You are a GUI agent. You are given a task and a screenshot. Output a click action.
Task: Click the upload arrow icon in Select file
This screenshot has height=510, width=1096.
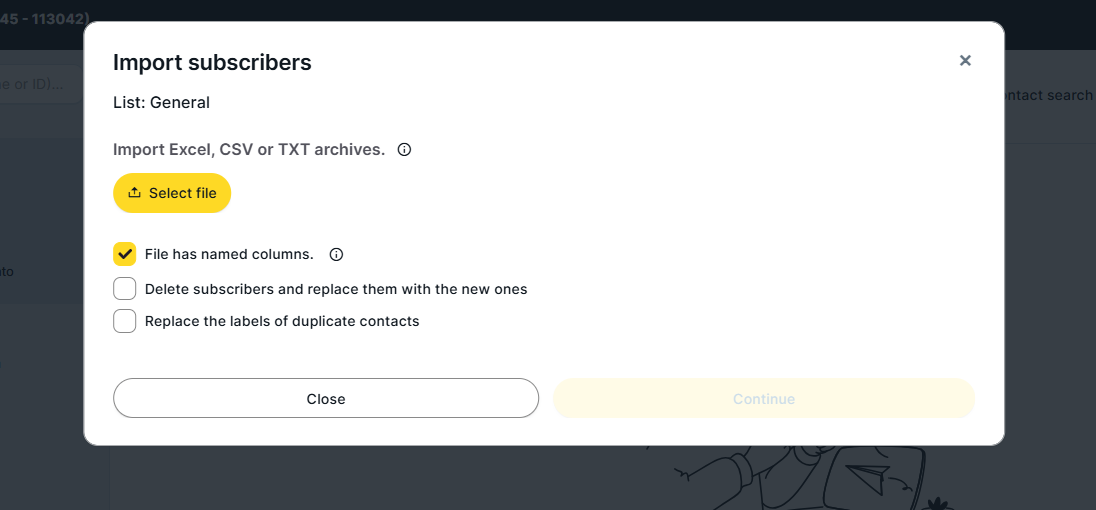tap(135, 193)
